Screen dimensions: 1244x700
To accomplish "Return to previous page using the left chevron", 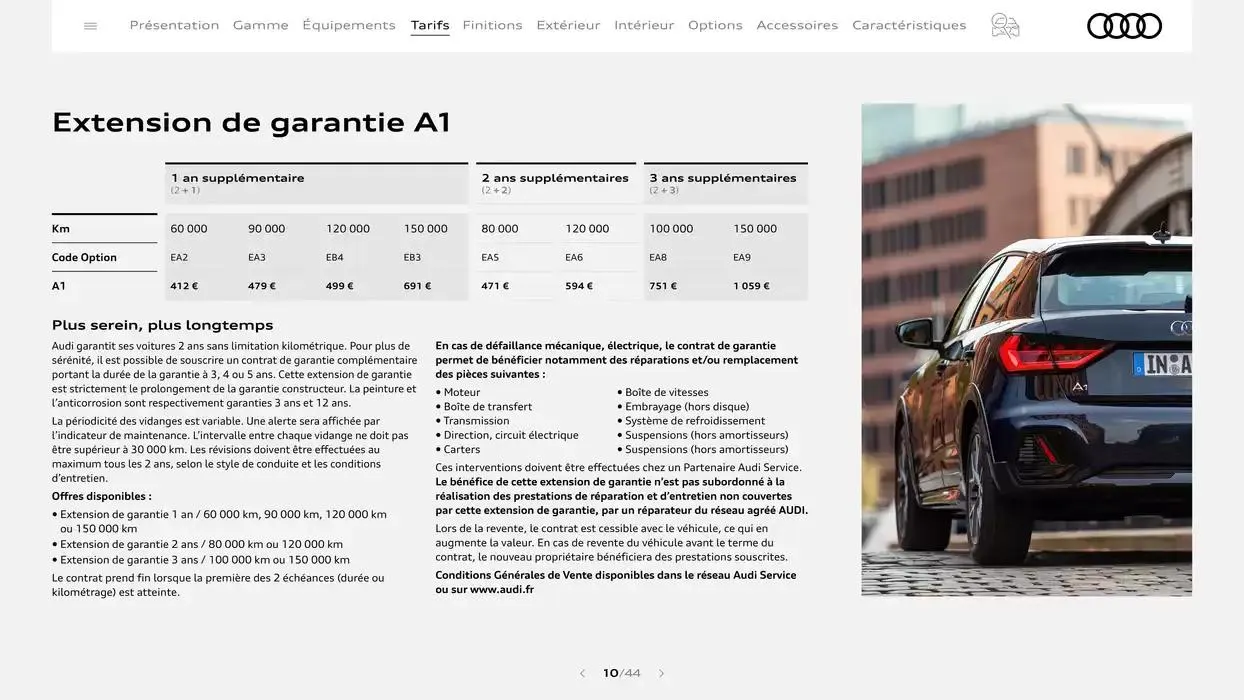I will tap(582, 673).
